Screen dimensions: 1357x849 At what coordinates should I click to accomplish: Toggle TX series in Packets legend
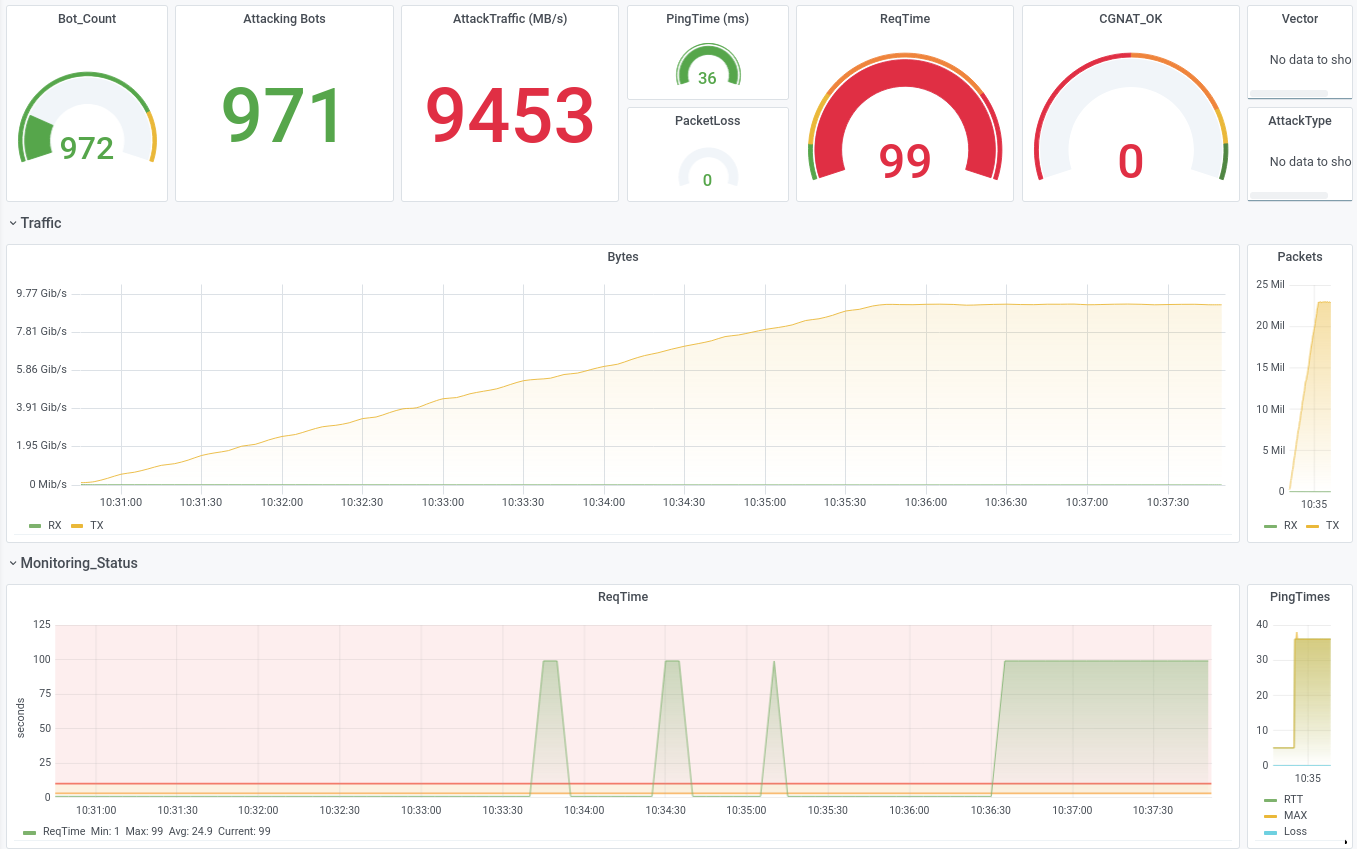click(1332, 525)
